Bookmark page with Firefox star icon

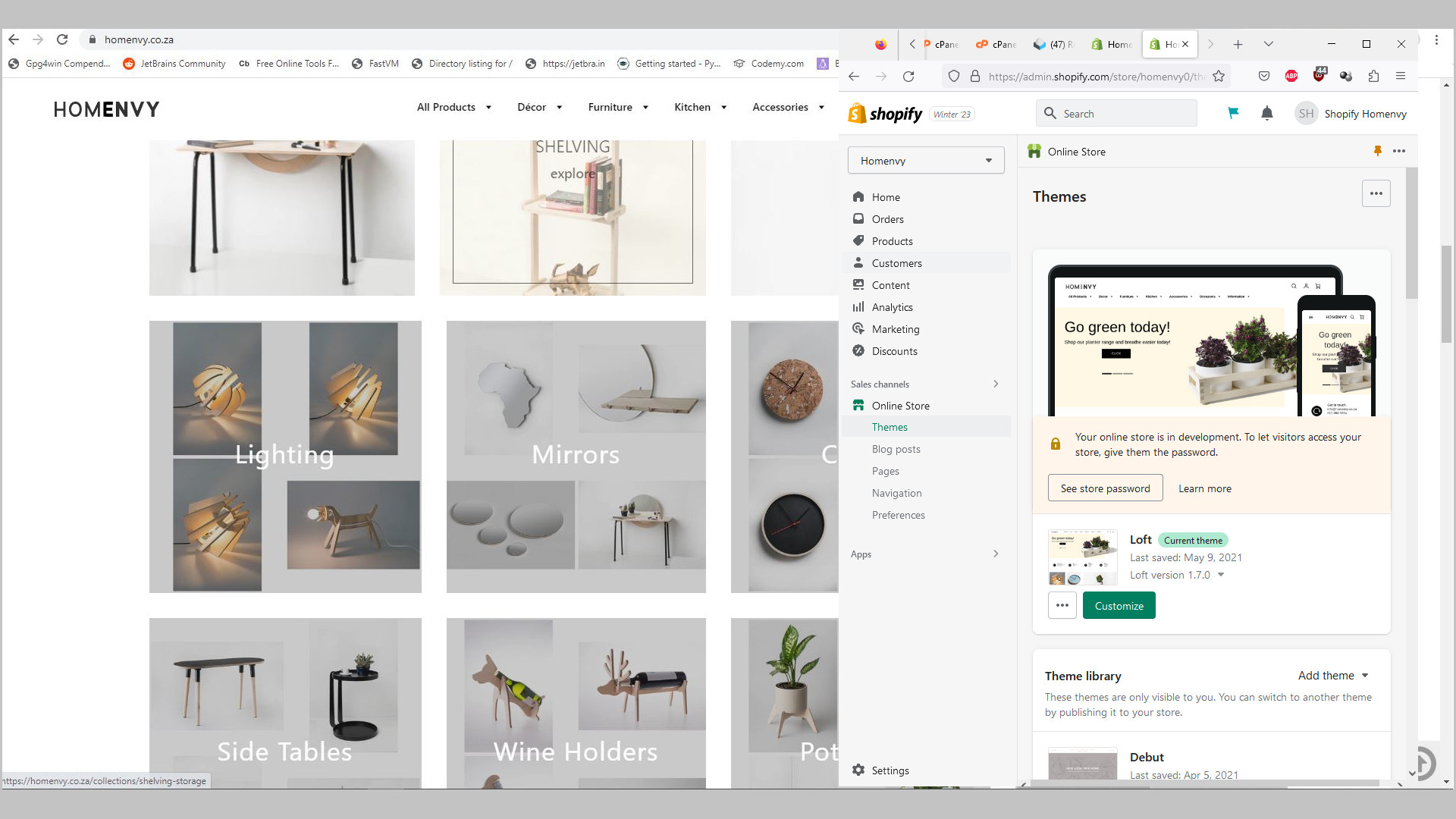(x=1219, y=76)
